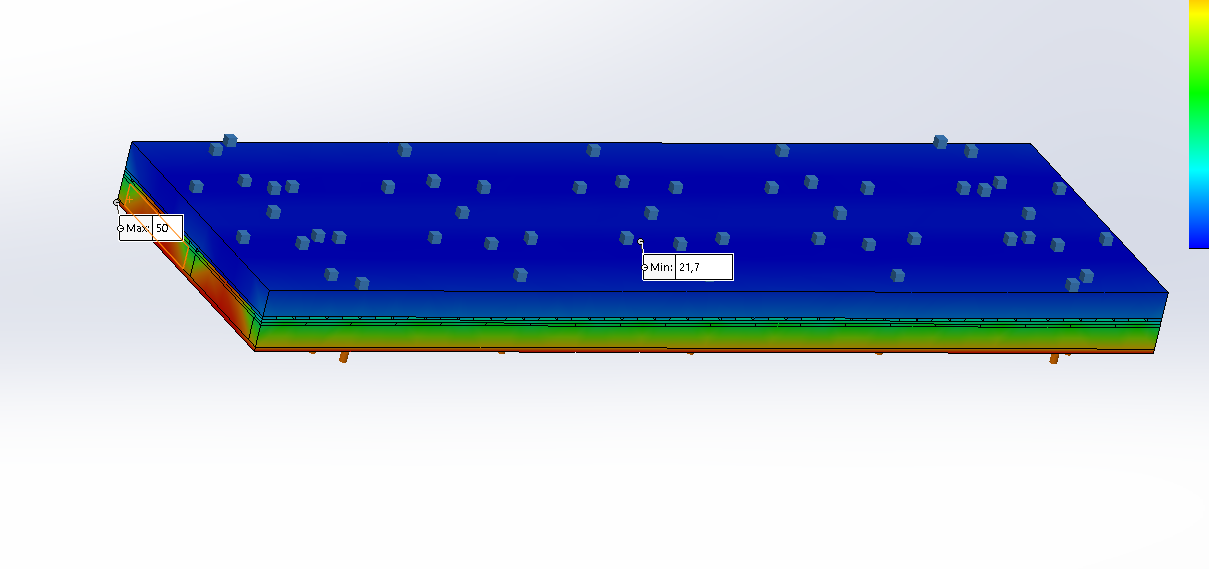This screenshot has width=1209, height=569.
Task: Click the Min annotation label
Action: 661,267
